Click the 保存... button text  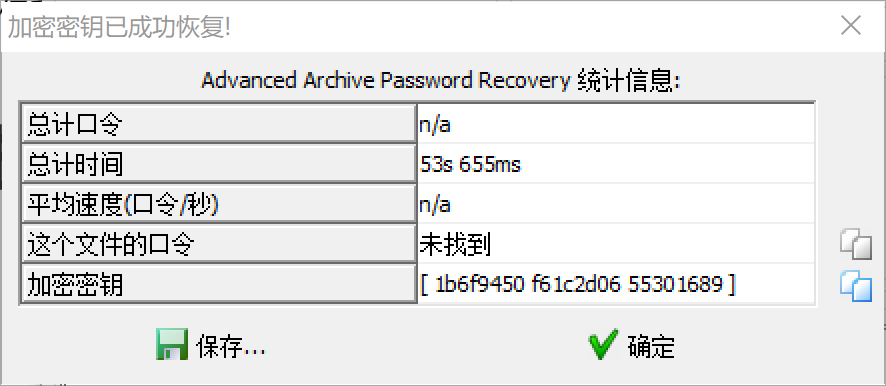(x=231, y=347)
